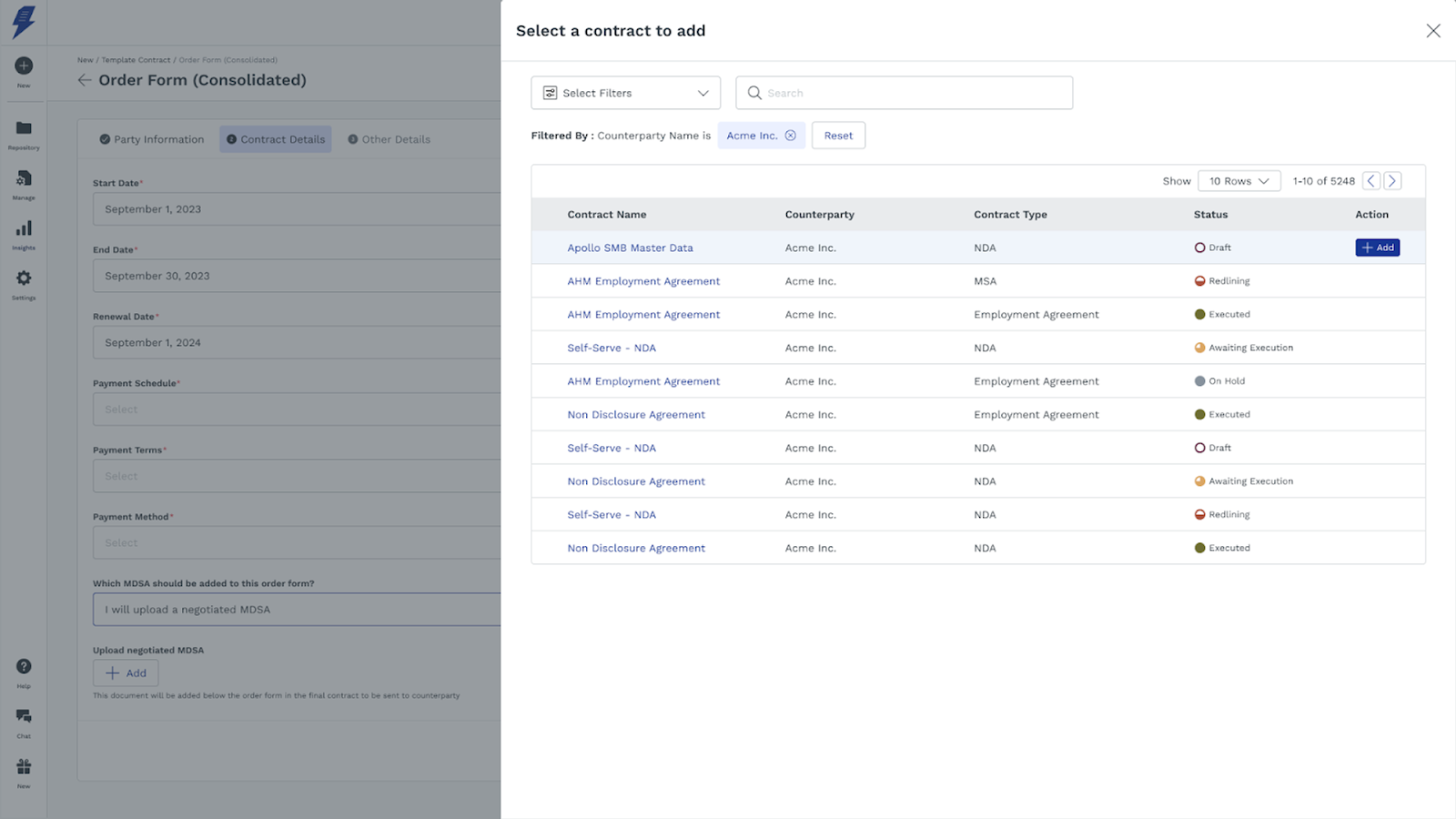Open the 10 Rows page size dropdown
The height and width of the screenshot is (819, 1456).
pyautogui.click(x=1239, y=181)
